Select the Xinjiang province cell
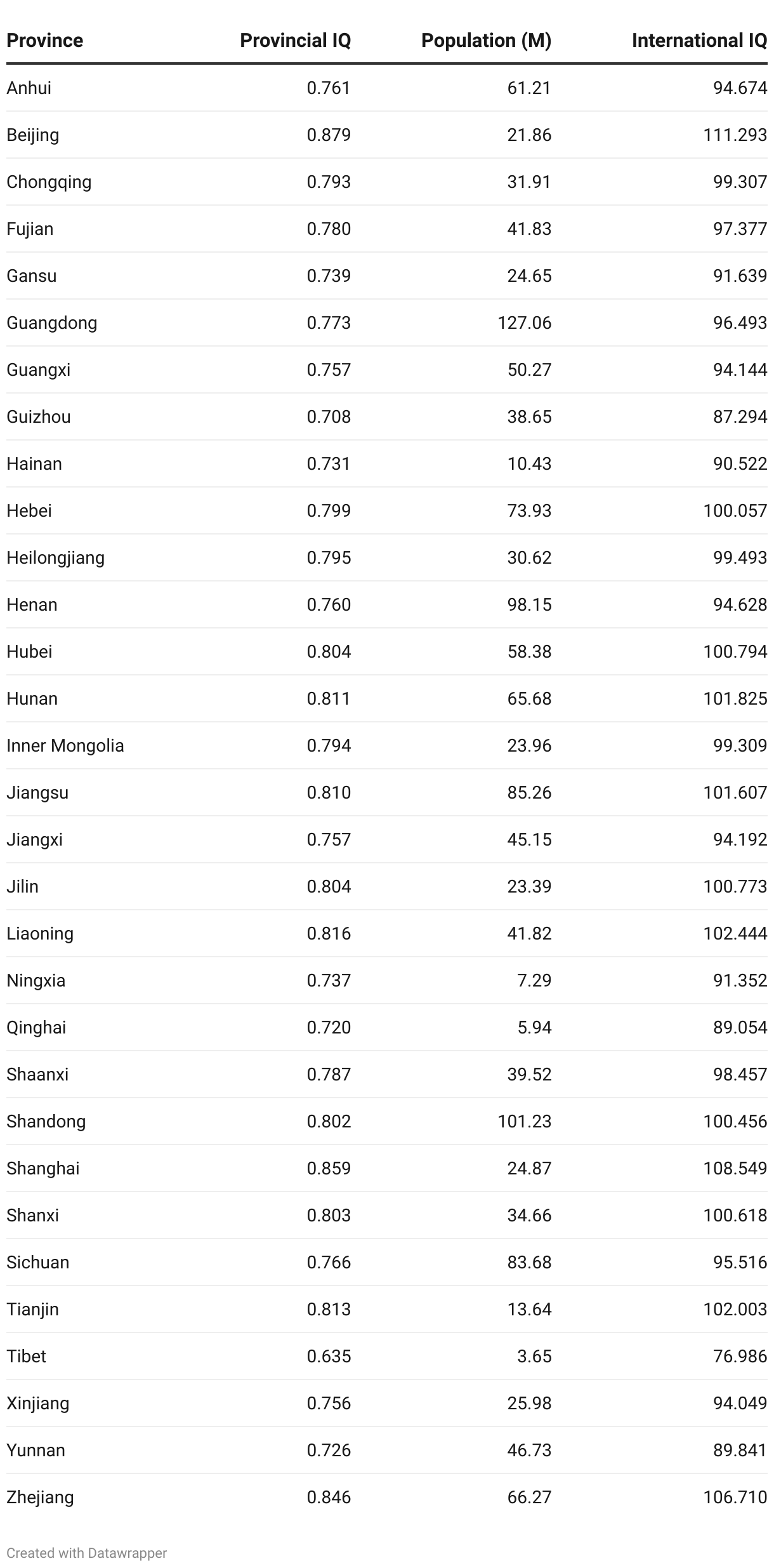The height and width of the screenshot is (1568, 774). [38, 1404]
